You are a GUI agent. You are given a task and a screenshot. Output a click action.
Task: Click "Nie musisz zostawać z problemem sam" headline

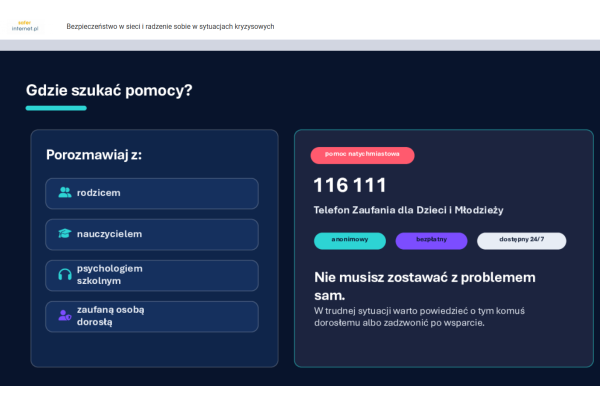tap(425, 285)
